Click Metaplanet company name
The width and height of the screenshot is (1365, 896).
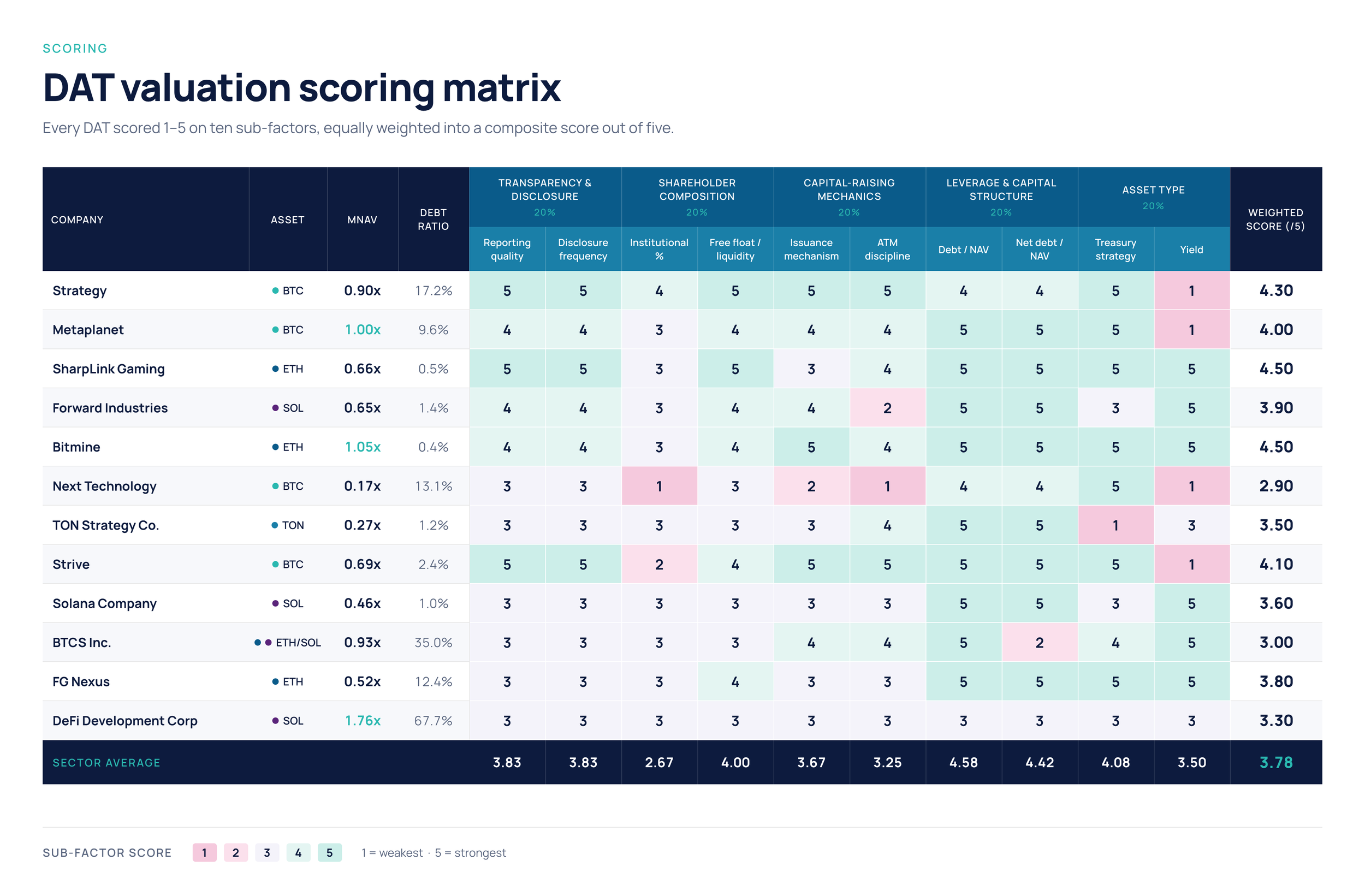(88, 330)
